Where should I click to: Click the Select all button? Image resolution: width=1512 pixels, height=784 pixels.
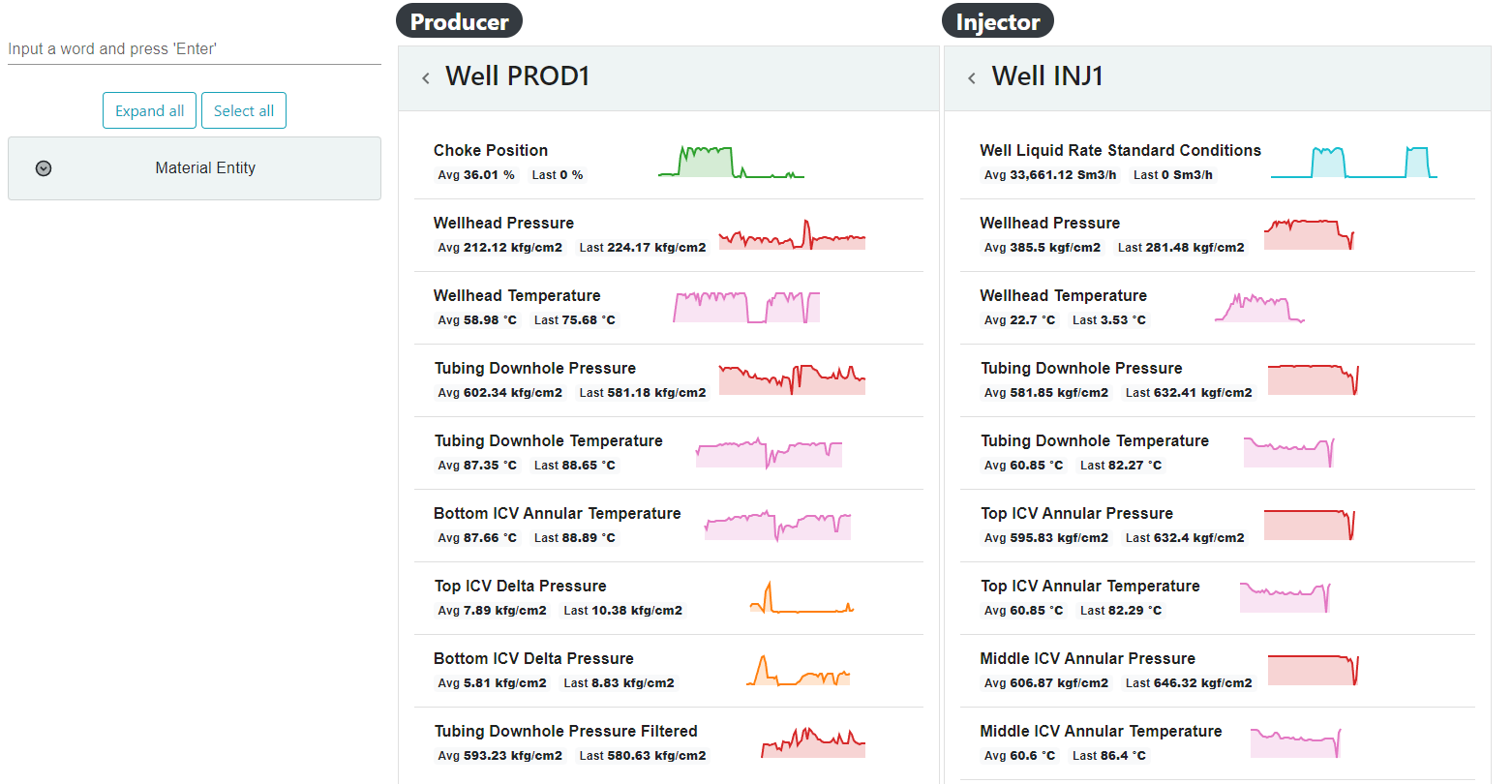point(244,111)
